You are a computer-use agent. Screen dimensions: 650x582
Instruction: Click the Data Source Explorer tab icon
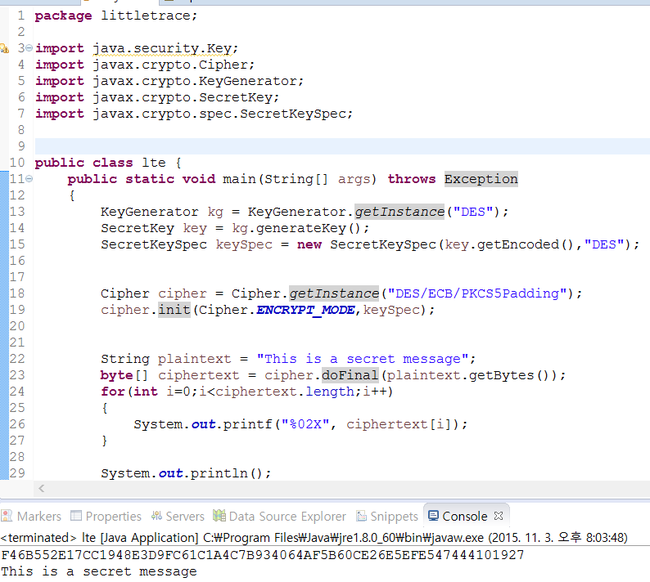pos(220,516)
